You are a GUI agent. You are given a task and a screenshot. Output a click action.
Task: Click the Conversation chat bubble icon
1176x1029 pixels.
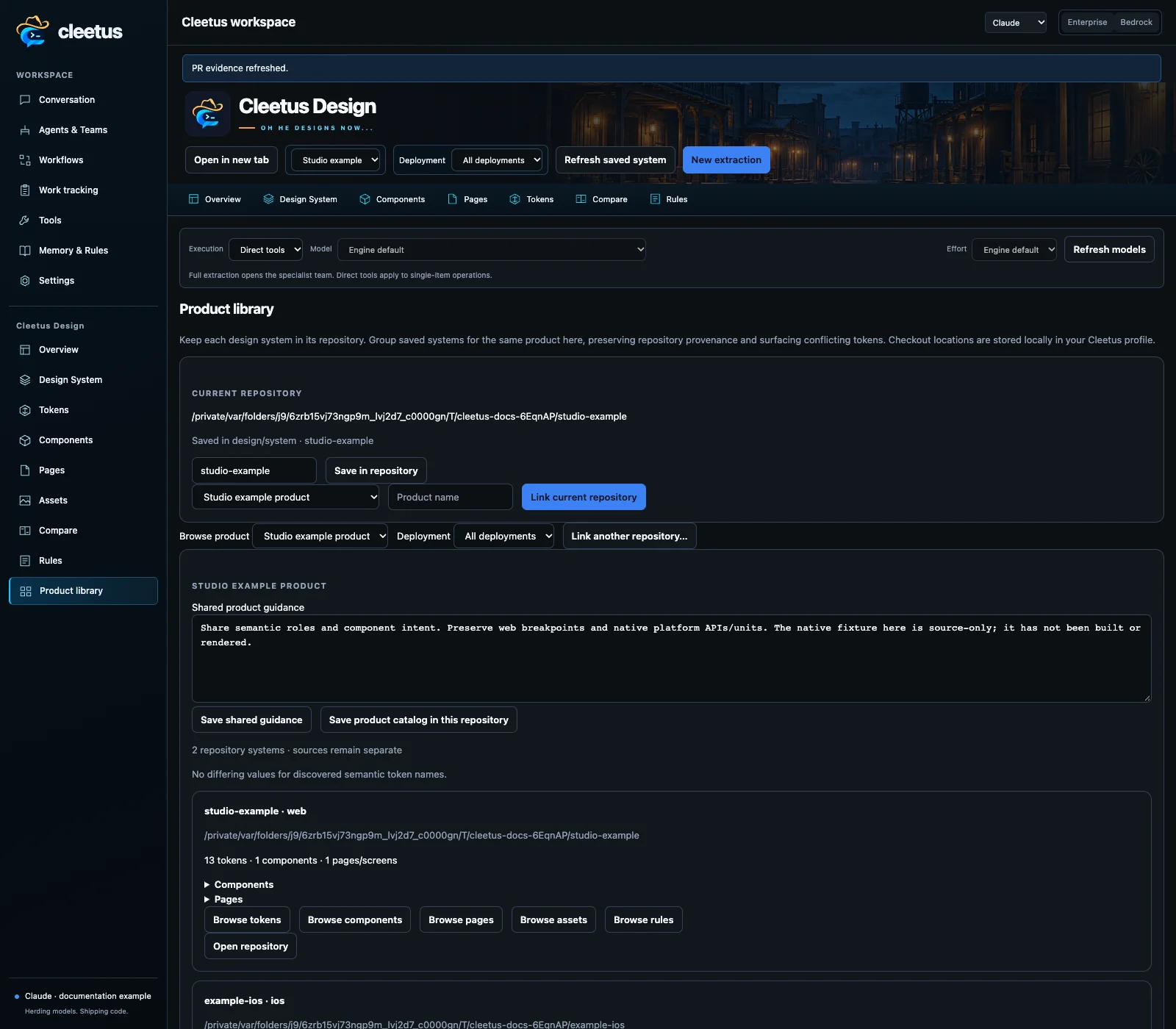coord(25,100)
